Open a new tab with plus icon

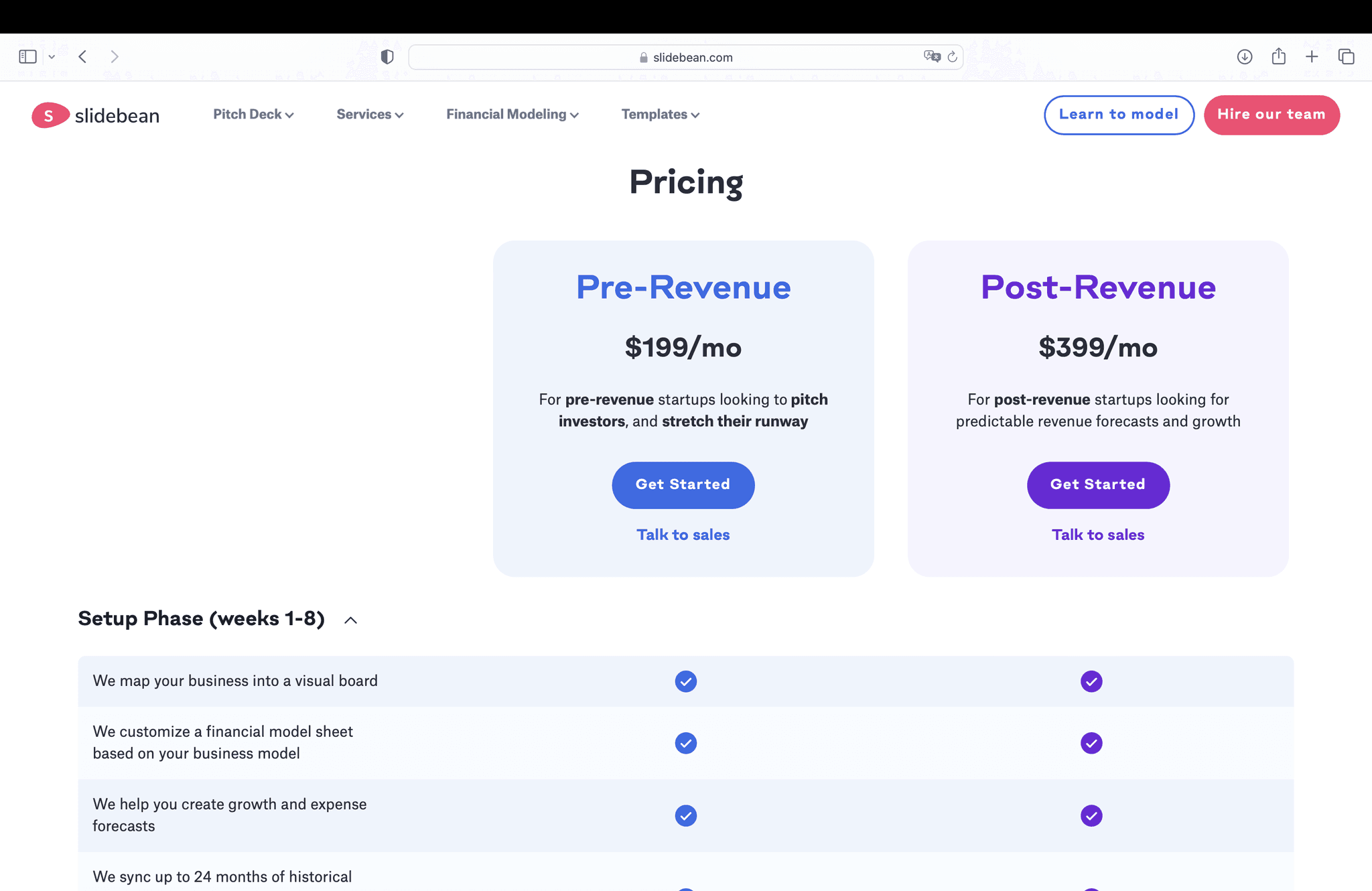tap(1312, 57)
